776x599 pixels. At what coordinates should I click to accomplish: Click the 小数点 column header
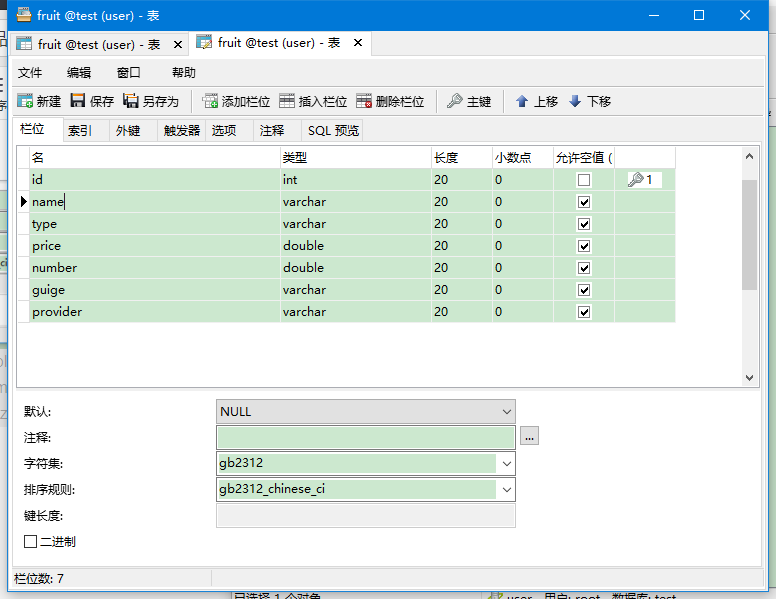522,158
